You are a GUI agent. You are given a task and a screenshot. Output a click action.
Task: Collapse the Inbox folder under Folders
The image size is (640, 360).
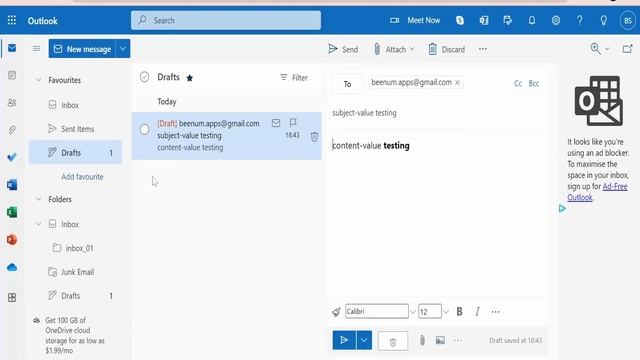(38, 224)
